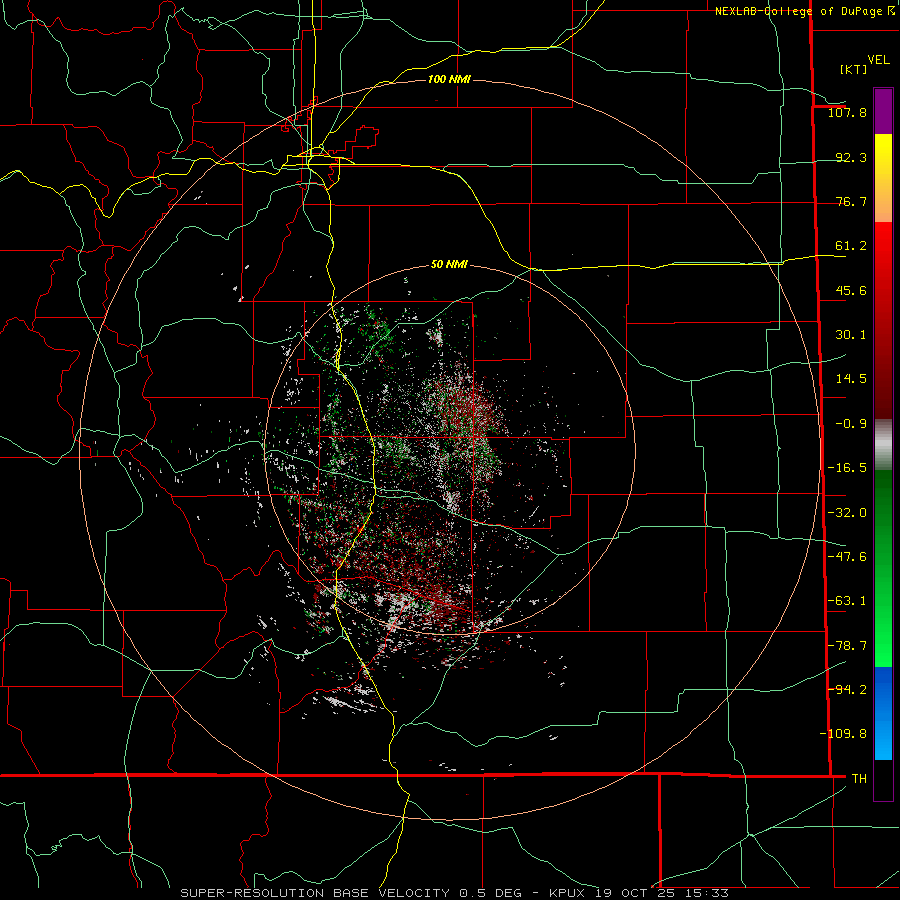
Task: Click the 92.3 velocity scale value
Action: tap(851, 157)
